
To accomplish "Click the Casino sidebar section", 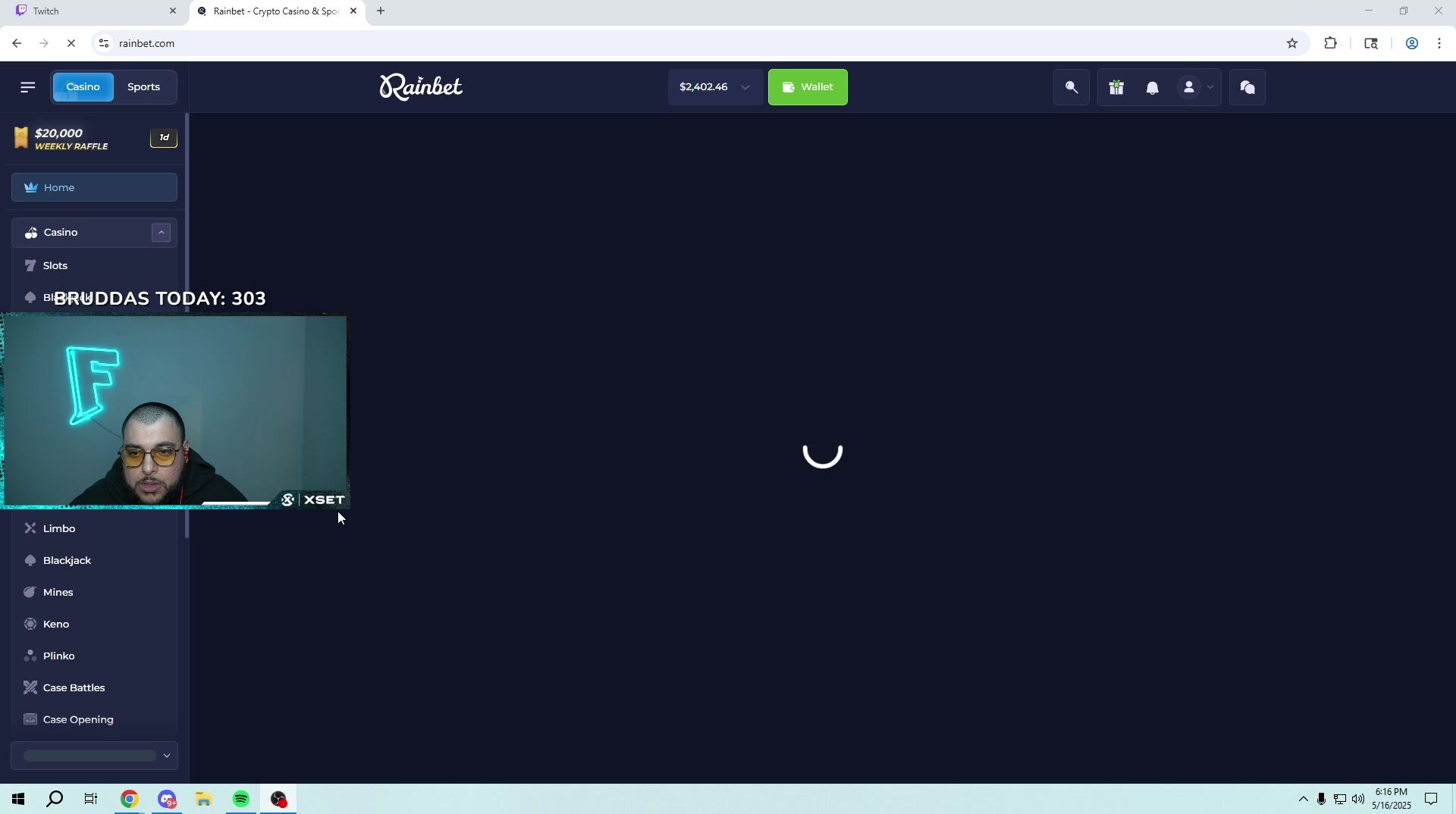I will coord(94,233).
